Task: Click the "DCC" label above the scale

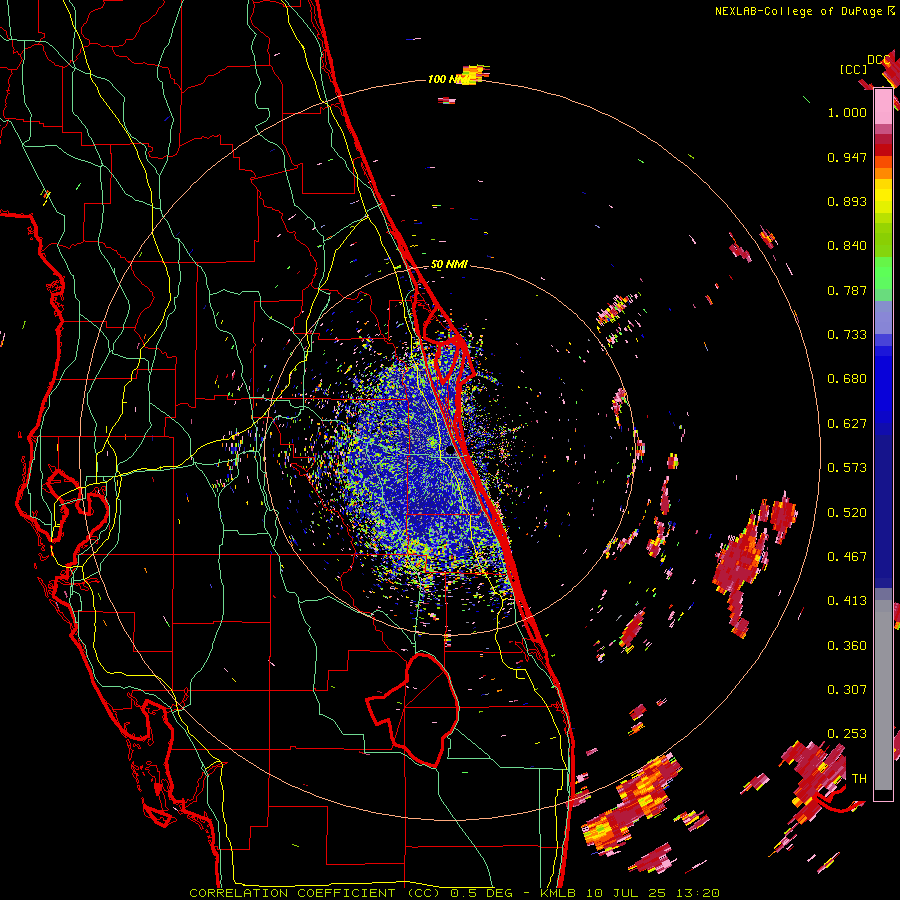Action: pos(879,60)
